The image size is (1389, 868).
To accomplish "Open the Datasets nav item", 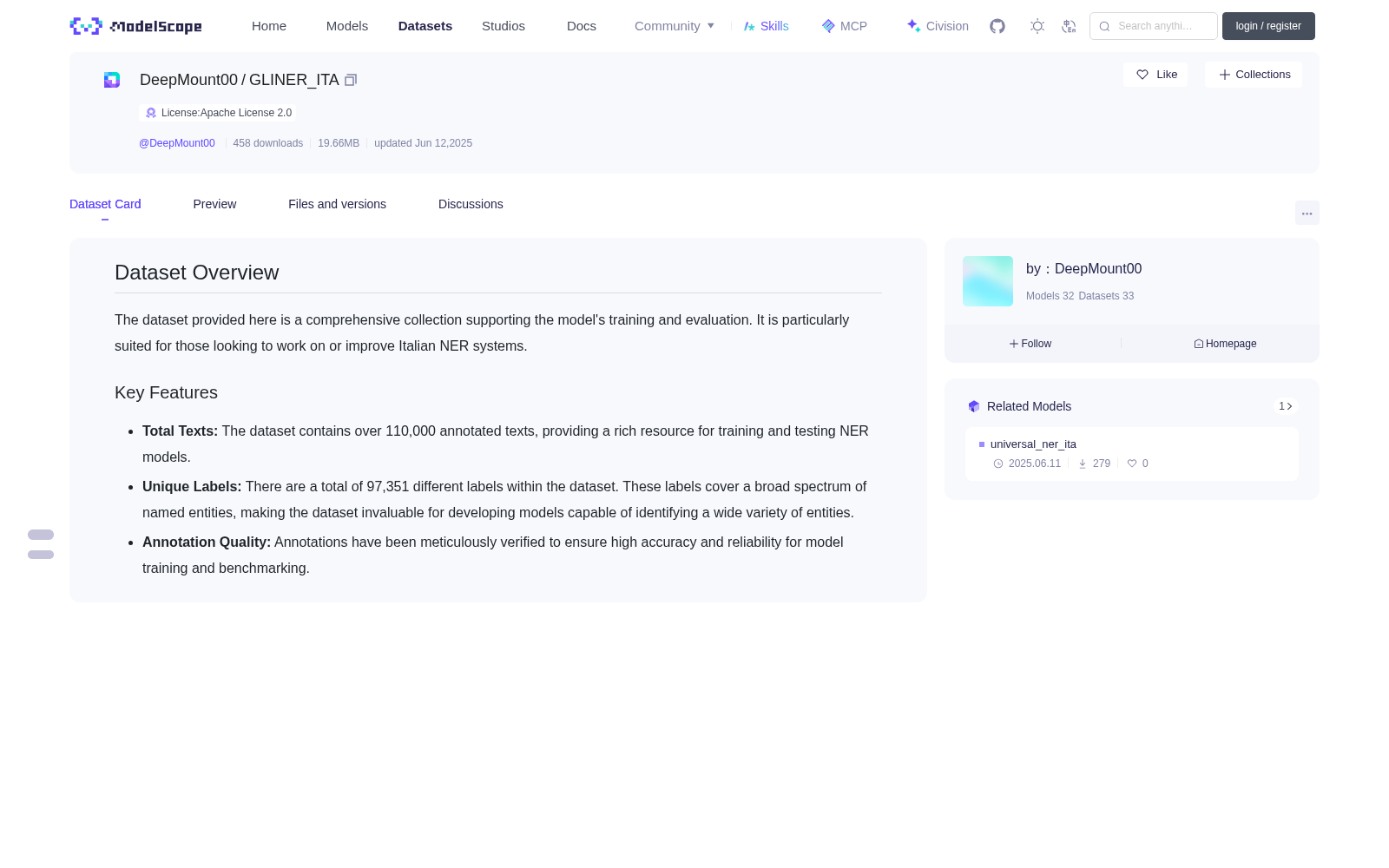I will point(425,26).
